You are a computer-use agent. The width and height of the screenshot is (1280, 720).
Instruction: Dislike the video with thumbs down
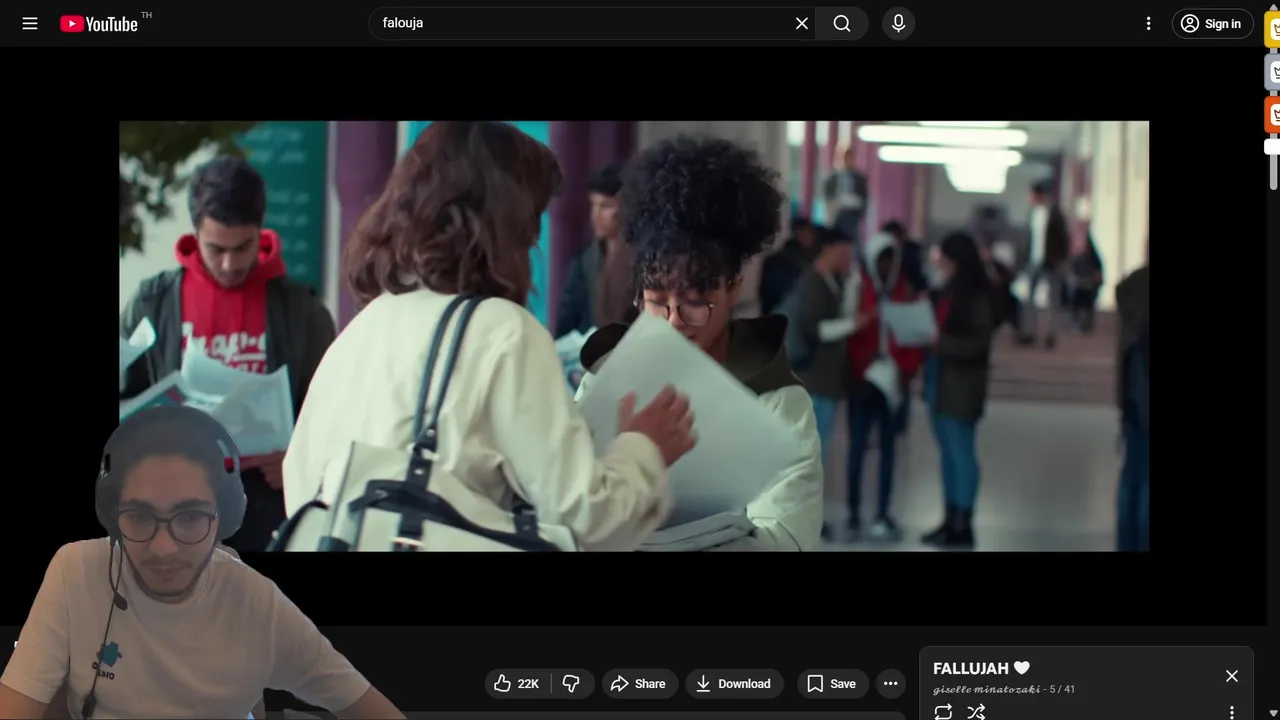571,684
